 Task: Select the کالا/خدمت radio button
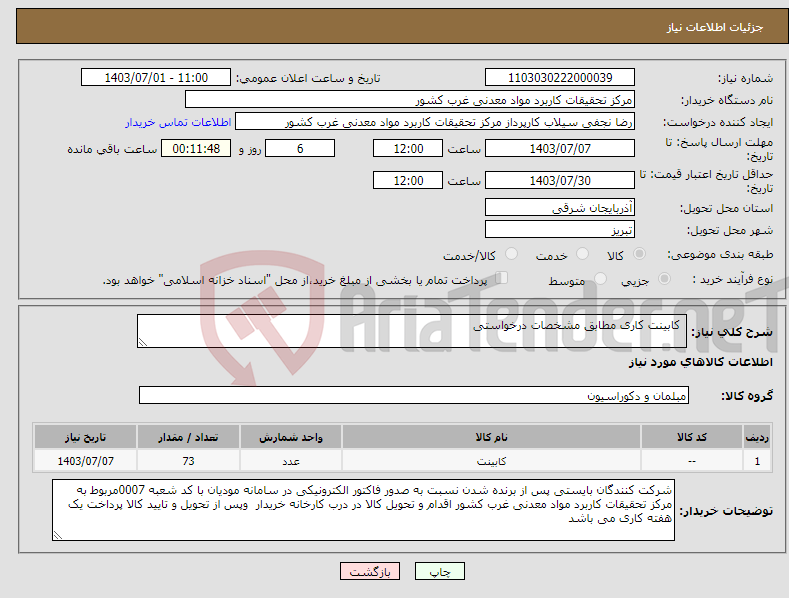point(511,254)
